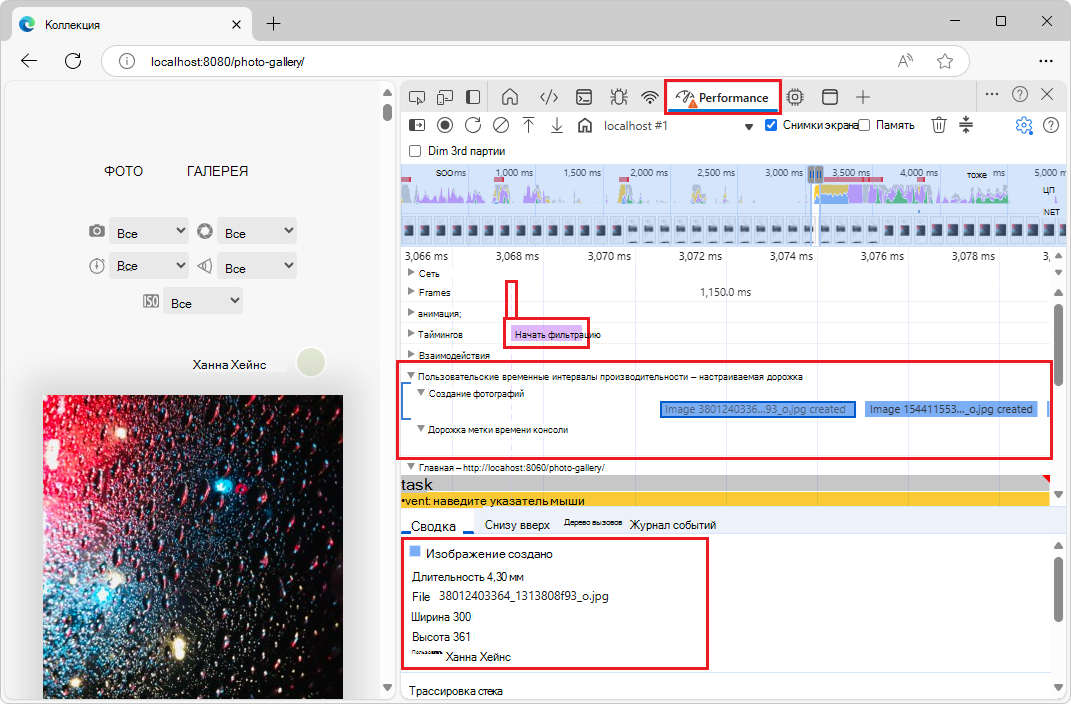This screenshot has height=704, width=1071.
Task: Switch to the Performance tab
Action: (x=723, y=97)
